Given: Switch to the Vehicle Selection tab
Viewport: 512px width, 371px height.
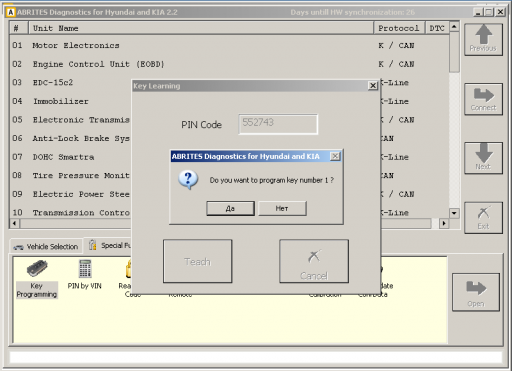Looking at the screenshot, I should click(46, 246).
